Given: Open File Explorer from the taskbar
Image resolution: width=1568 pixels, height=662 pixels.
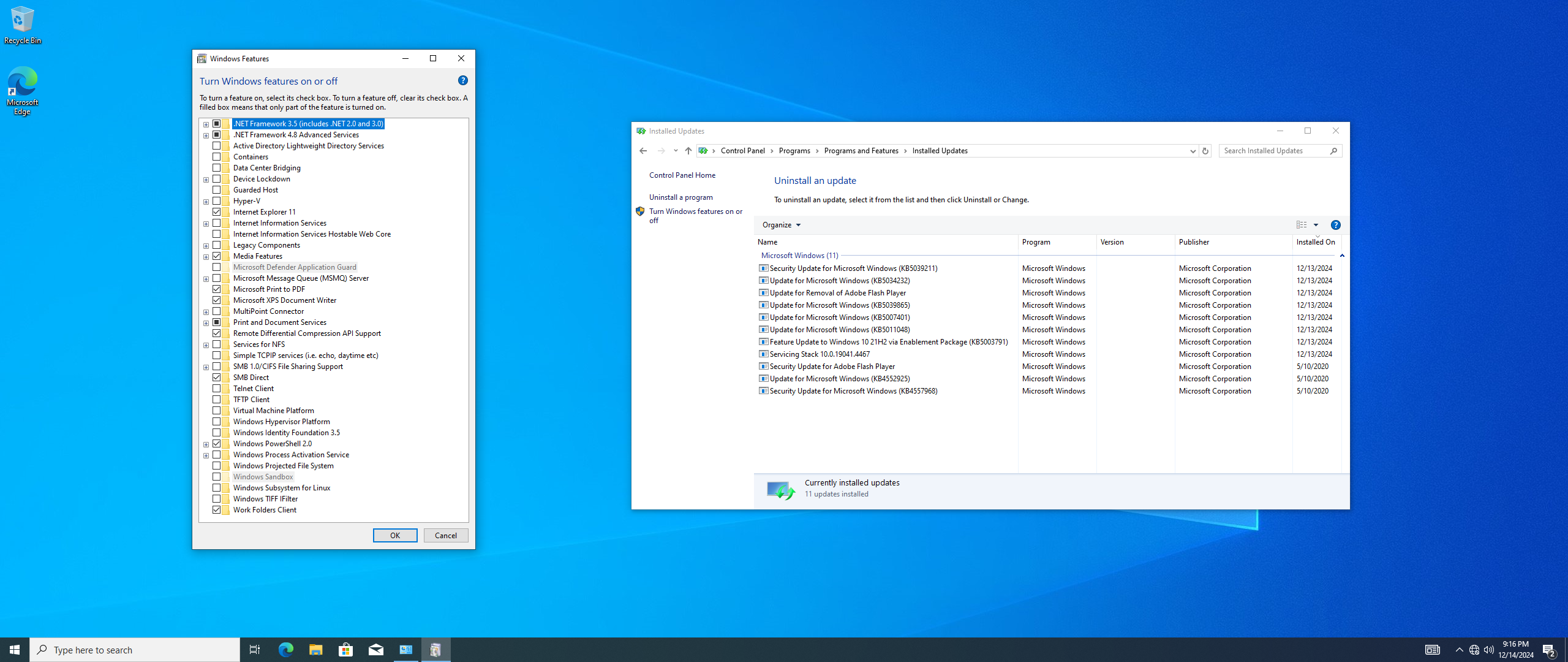Looking at the screenshot, I should click(315, 650).
